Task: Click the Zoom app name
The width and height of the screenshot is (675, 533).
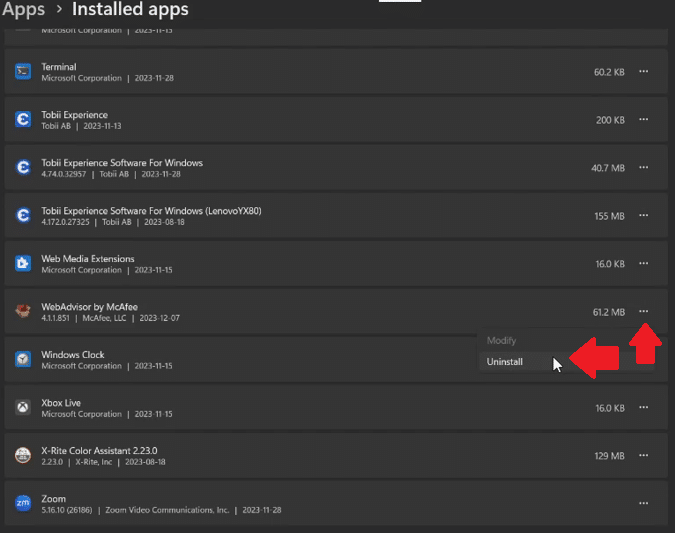Action: (53, 499)
